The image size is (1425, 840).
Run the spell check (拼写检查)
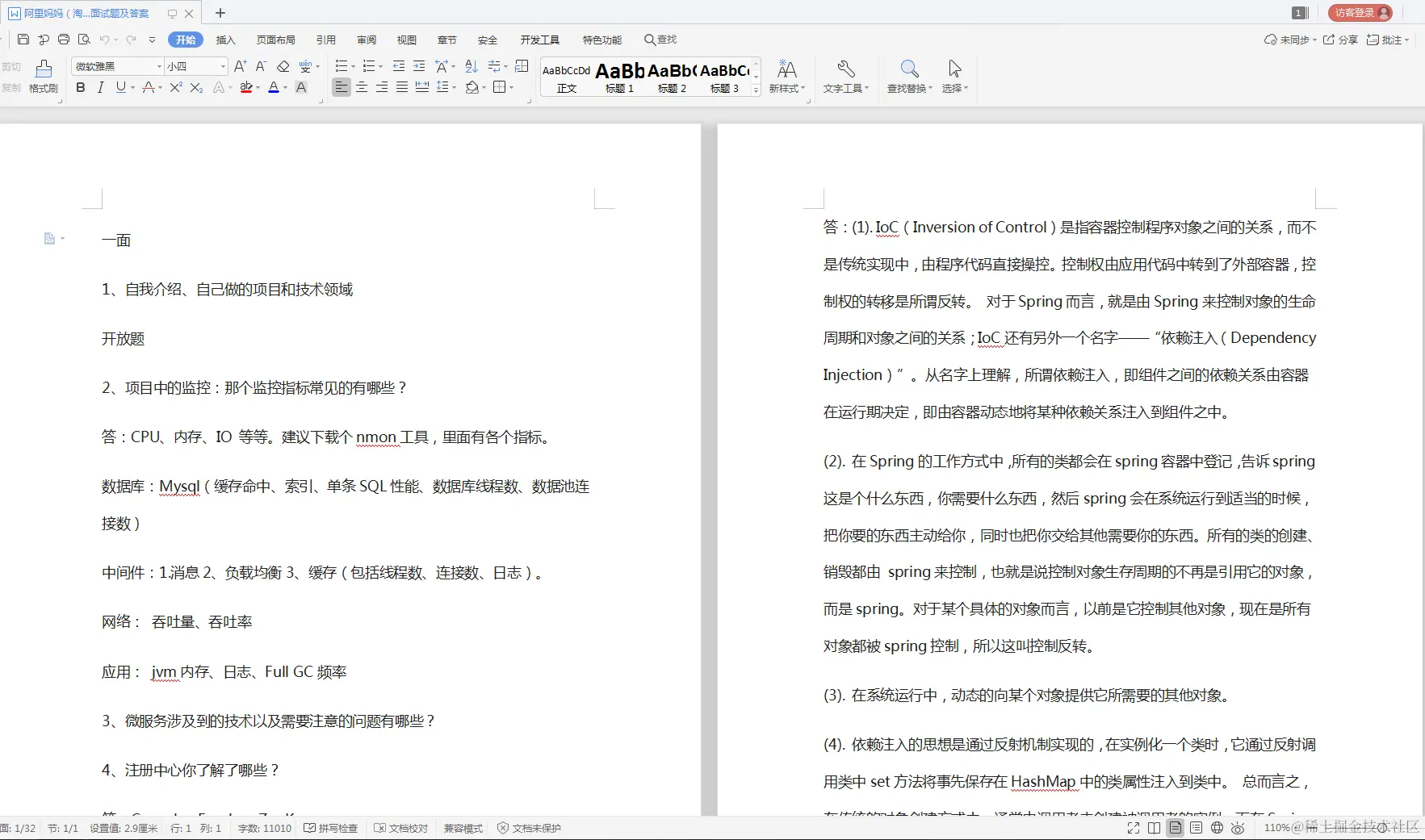(x=330, y=827)
